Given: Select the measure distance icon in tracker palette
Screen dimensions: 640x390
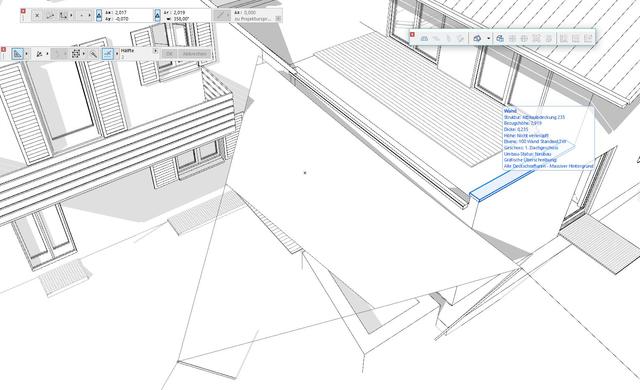Looking at the screenshot, I should [51, 16].
